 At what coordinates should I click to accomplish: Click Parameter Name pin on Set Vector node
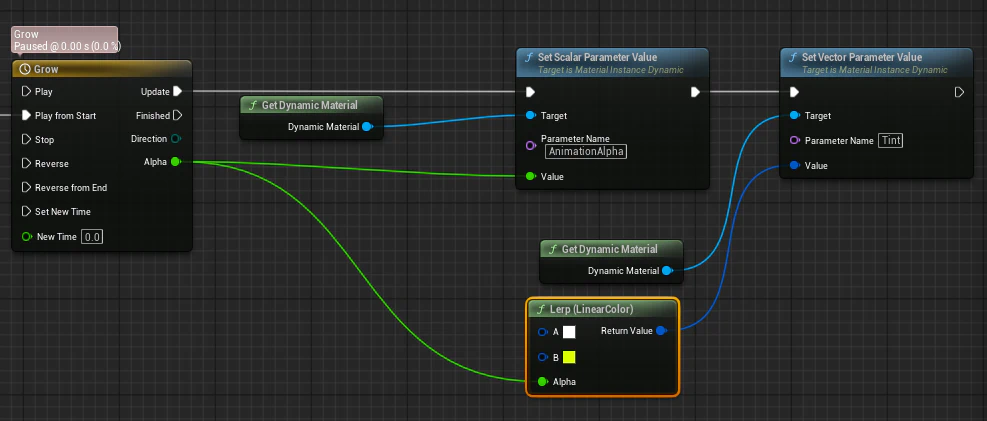[794, 140]
